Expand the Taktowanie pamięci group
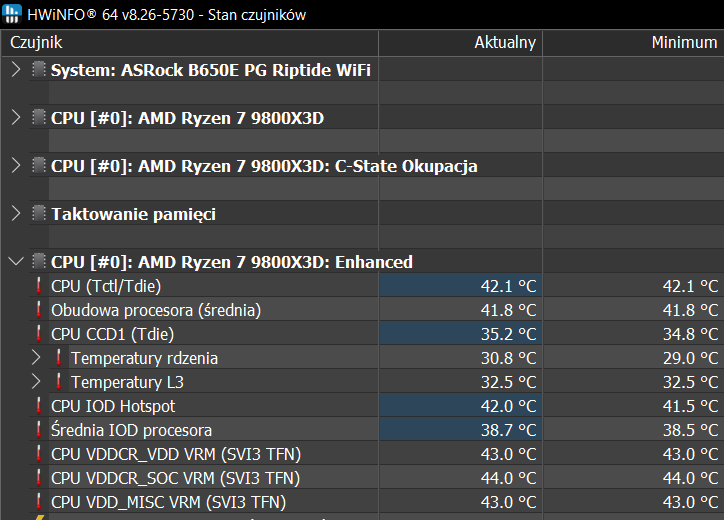Viewport: 724px width, 520px height. [x=16, y=214]
